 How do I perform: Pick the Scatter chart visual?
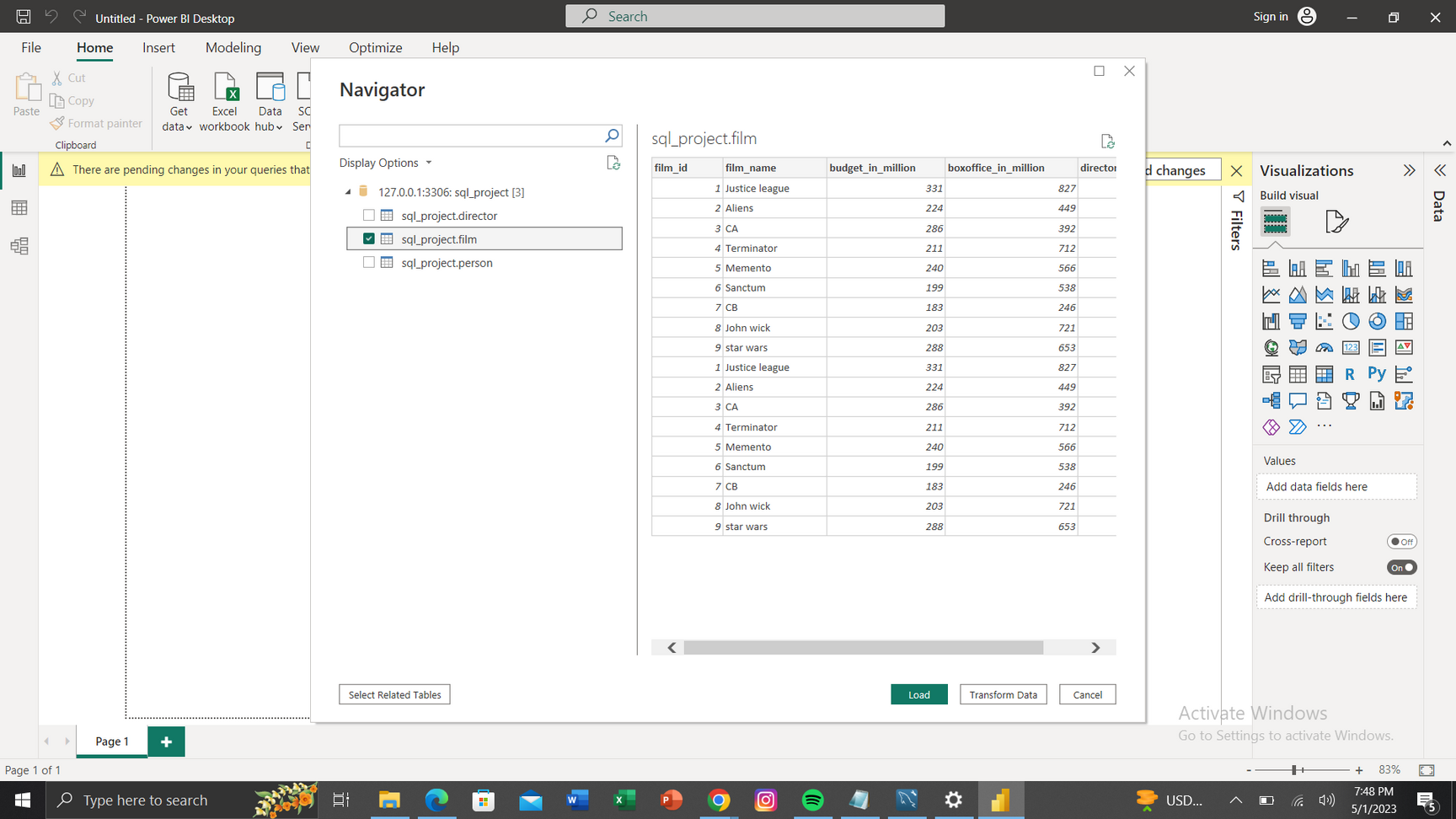coord(1324,321)
